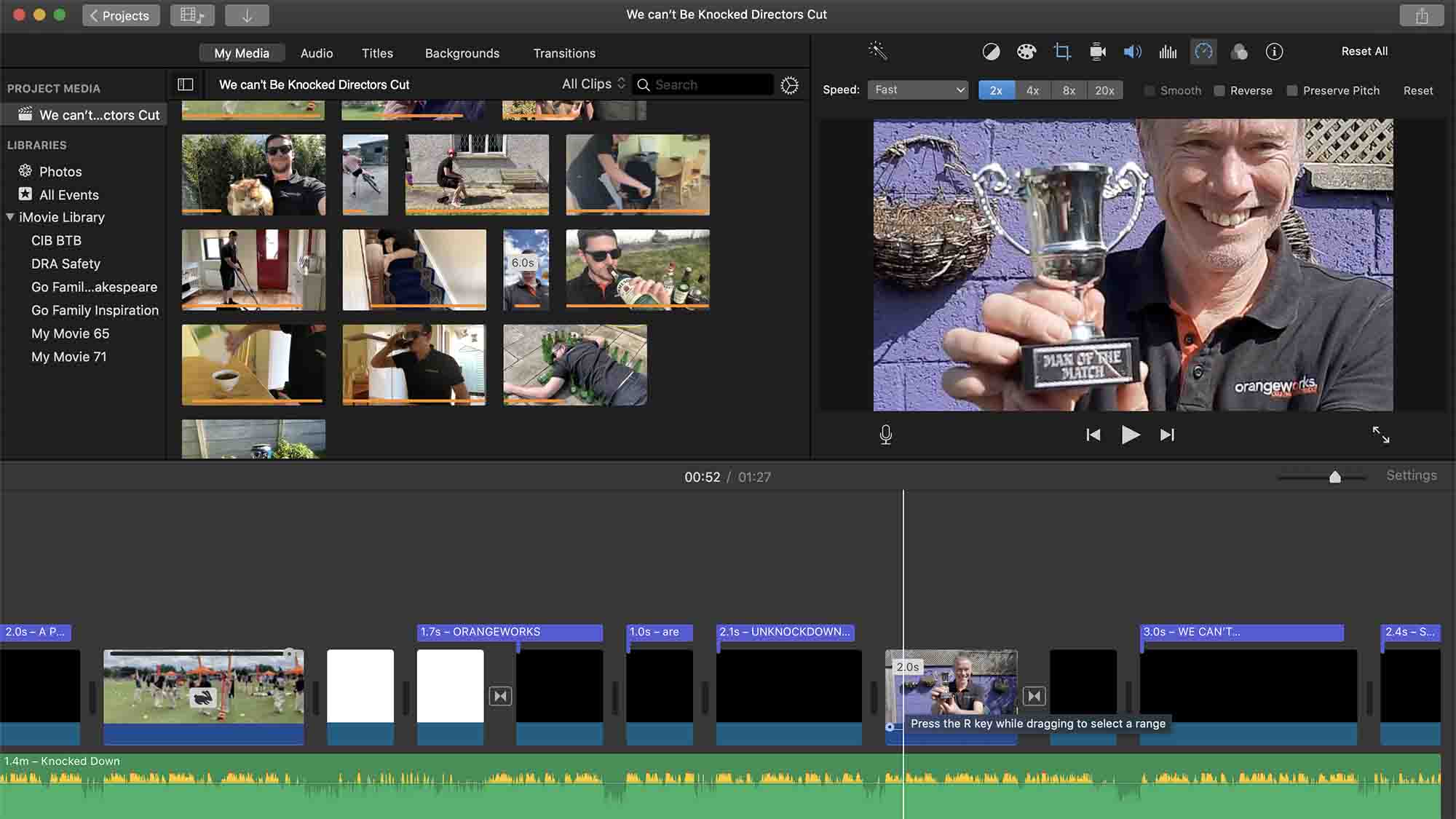Select the noise reduction and equalizer icon

coord(1168,52)
